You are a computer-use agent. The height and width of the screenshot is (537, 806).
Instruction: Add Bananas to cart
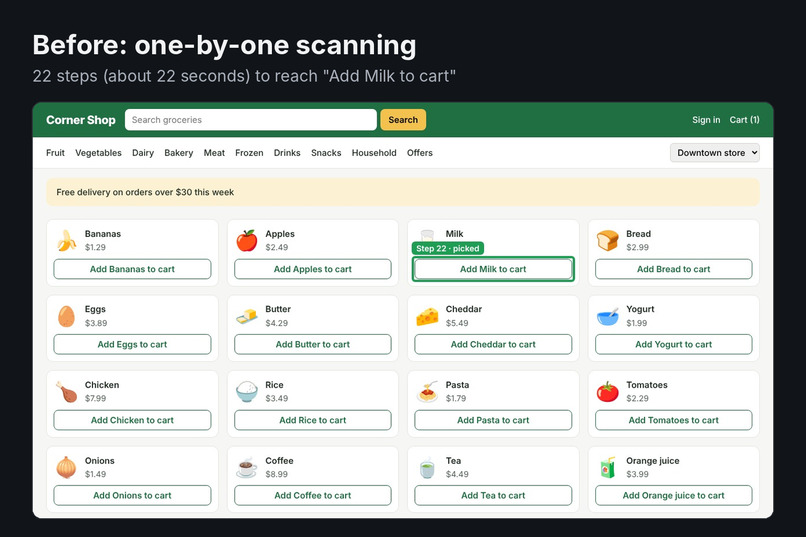click(x=132, y=269)
